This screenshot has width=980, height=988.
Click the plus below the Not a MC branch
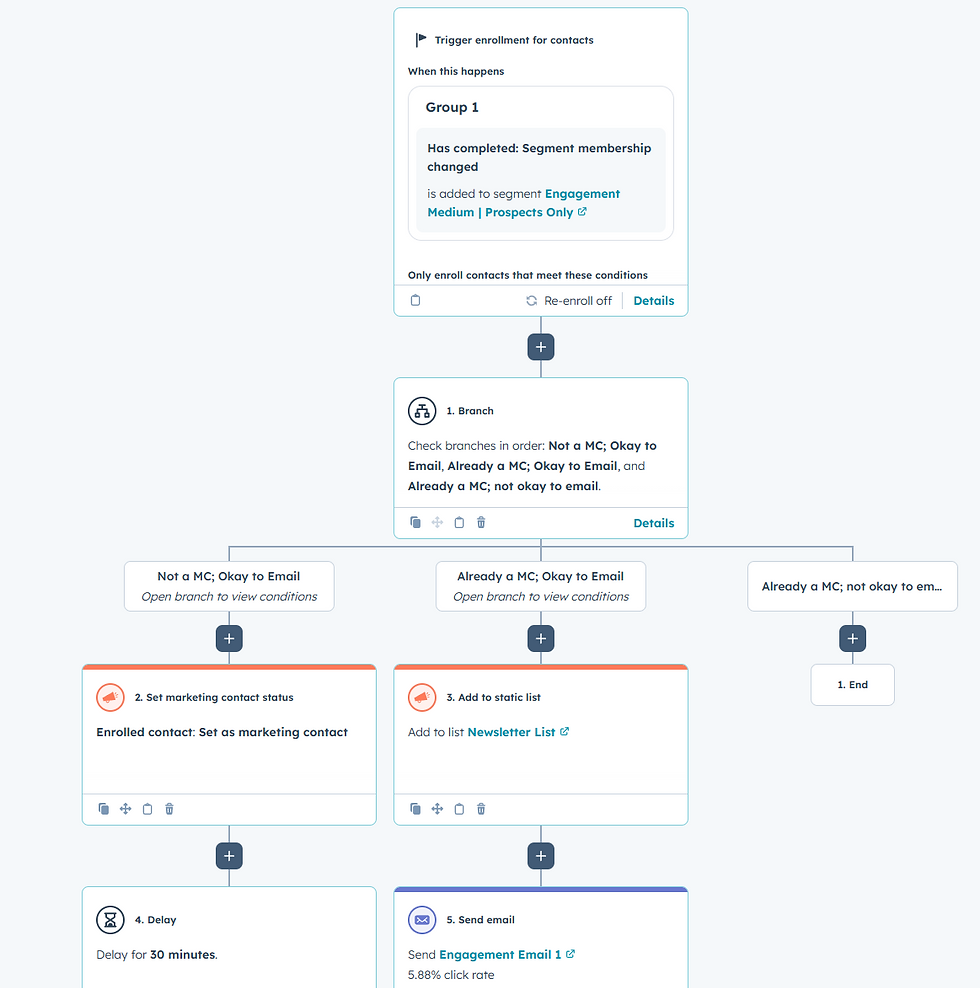tap(229, 638)
